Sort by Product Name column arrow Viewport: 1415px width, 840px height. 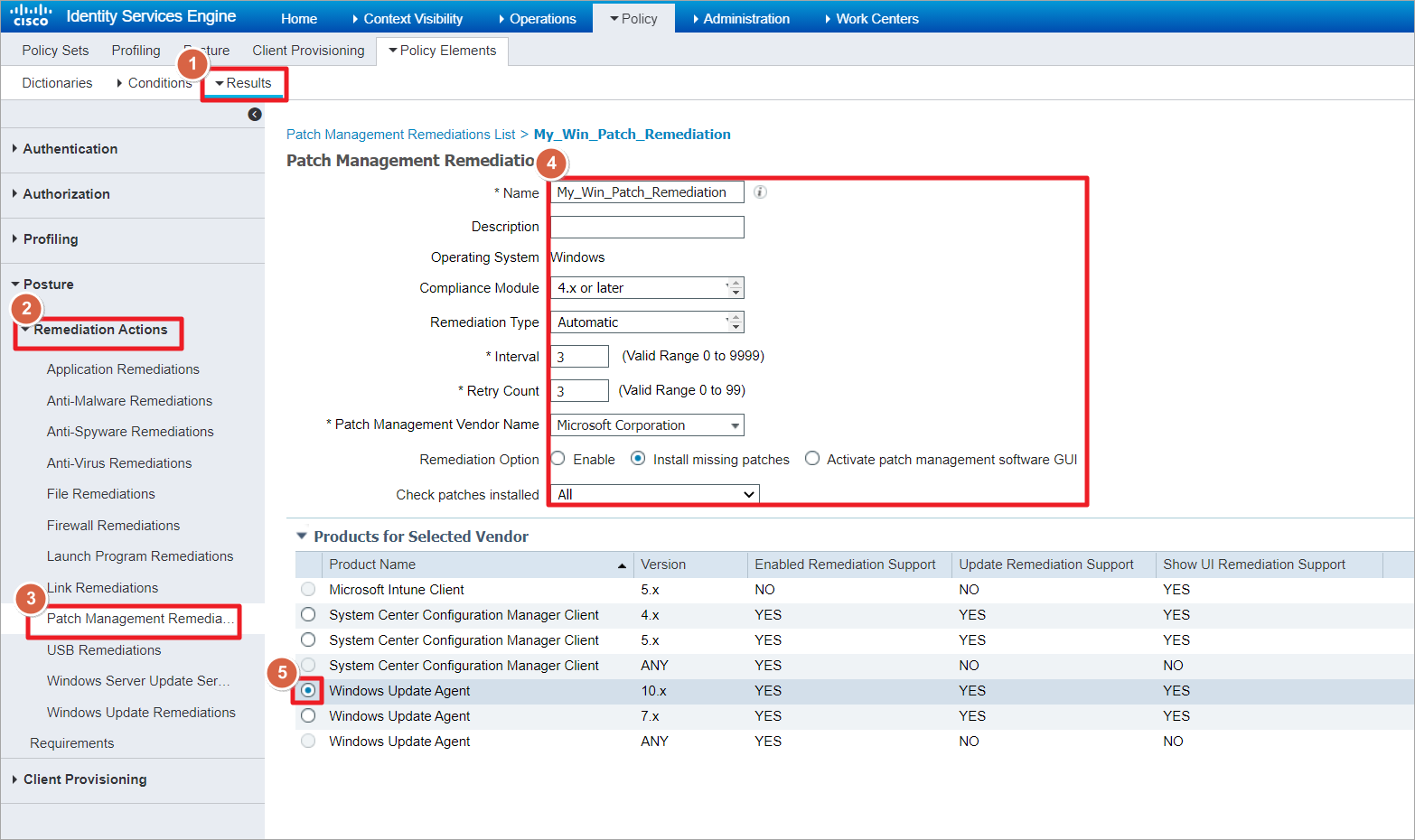(622, 565)
